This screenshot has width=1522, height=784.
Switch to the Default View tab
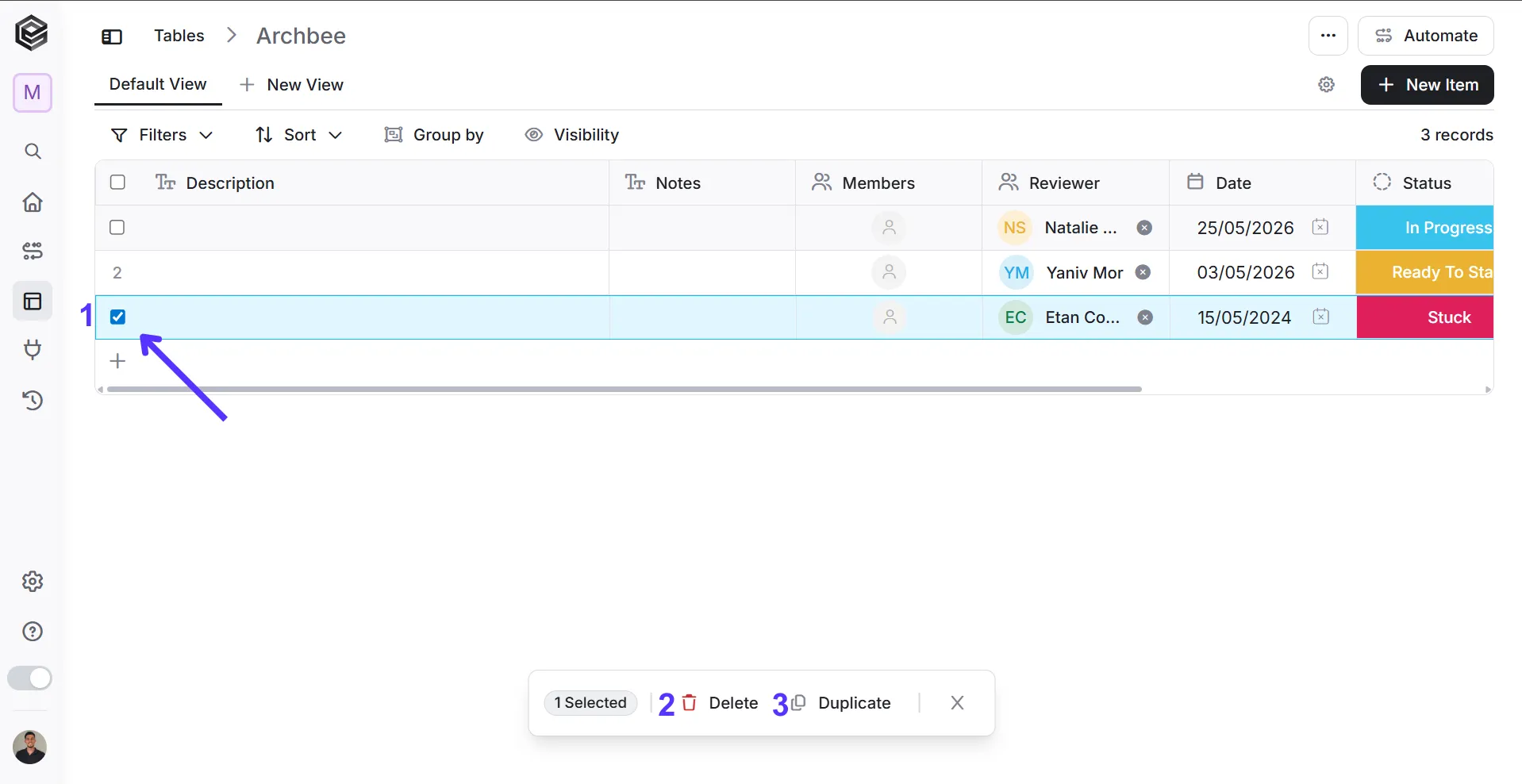click(x=158, y=84)
